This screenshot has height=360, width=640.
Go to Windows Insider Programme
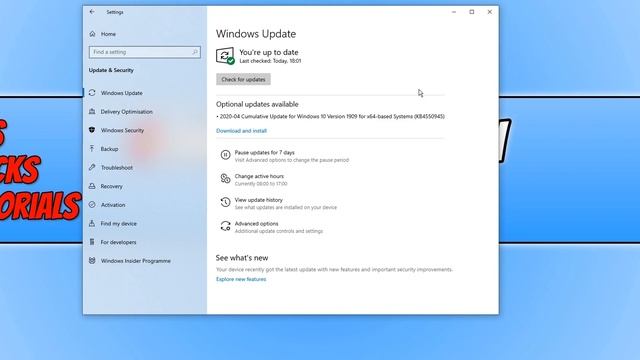pyautogui.click(x=136, y=261)
